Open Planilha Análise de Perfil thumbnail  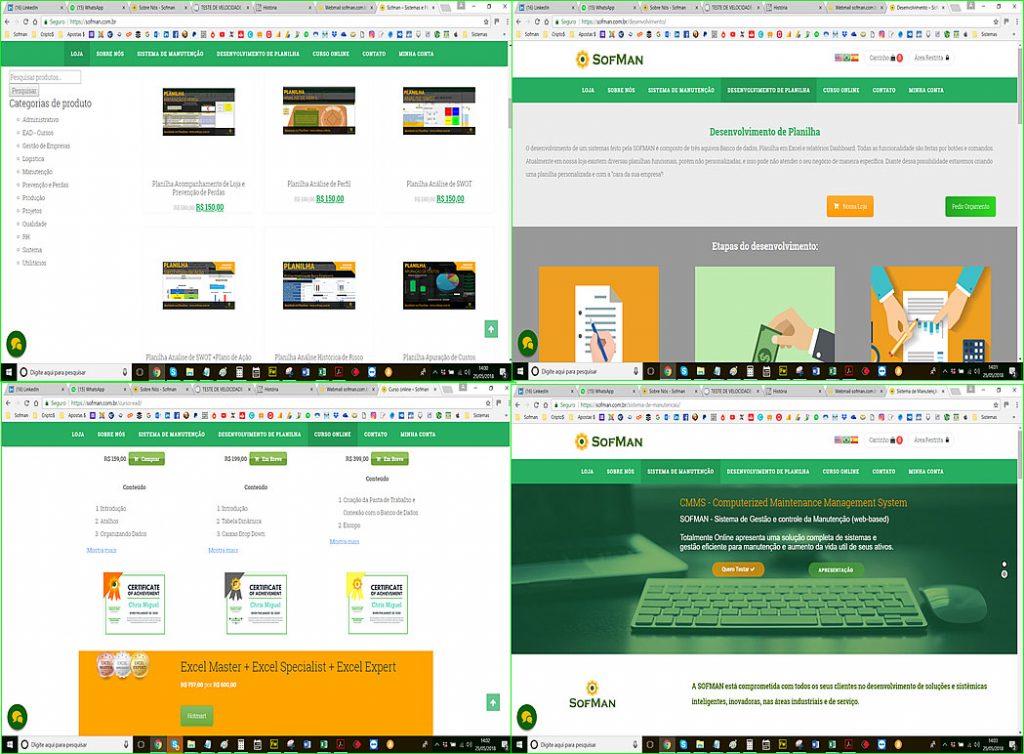click(319, 111)
